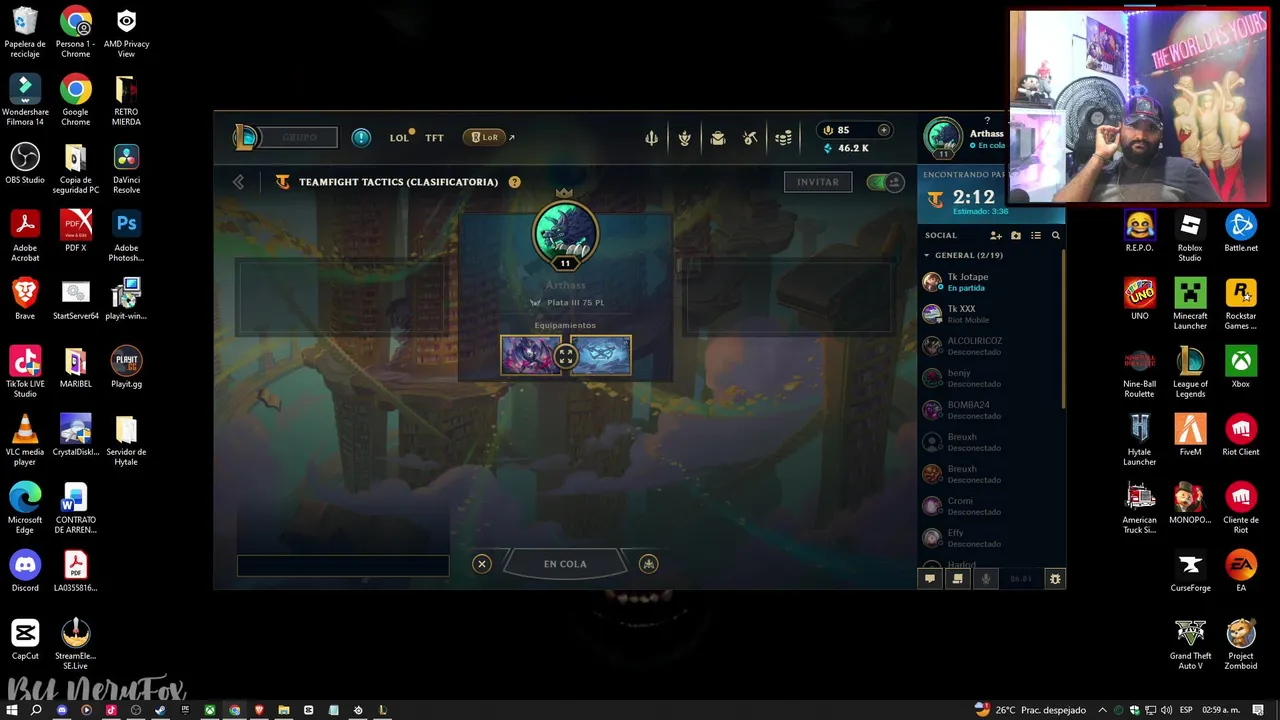Open the taskbar clock at 02:59 a. m.
This screenshot has width=1280, height=720.
(x=1223, y=710)
